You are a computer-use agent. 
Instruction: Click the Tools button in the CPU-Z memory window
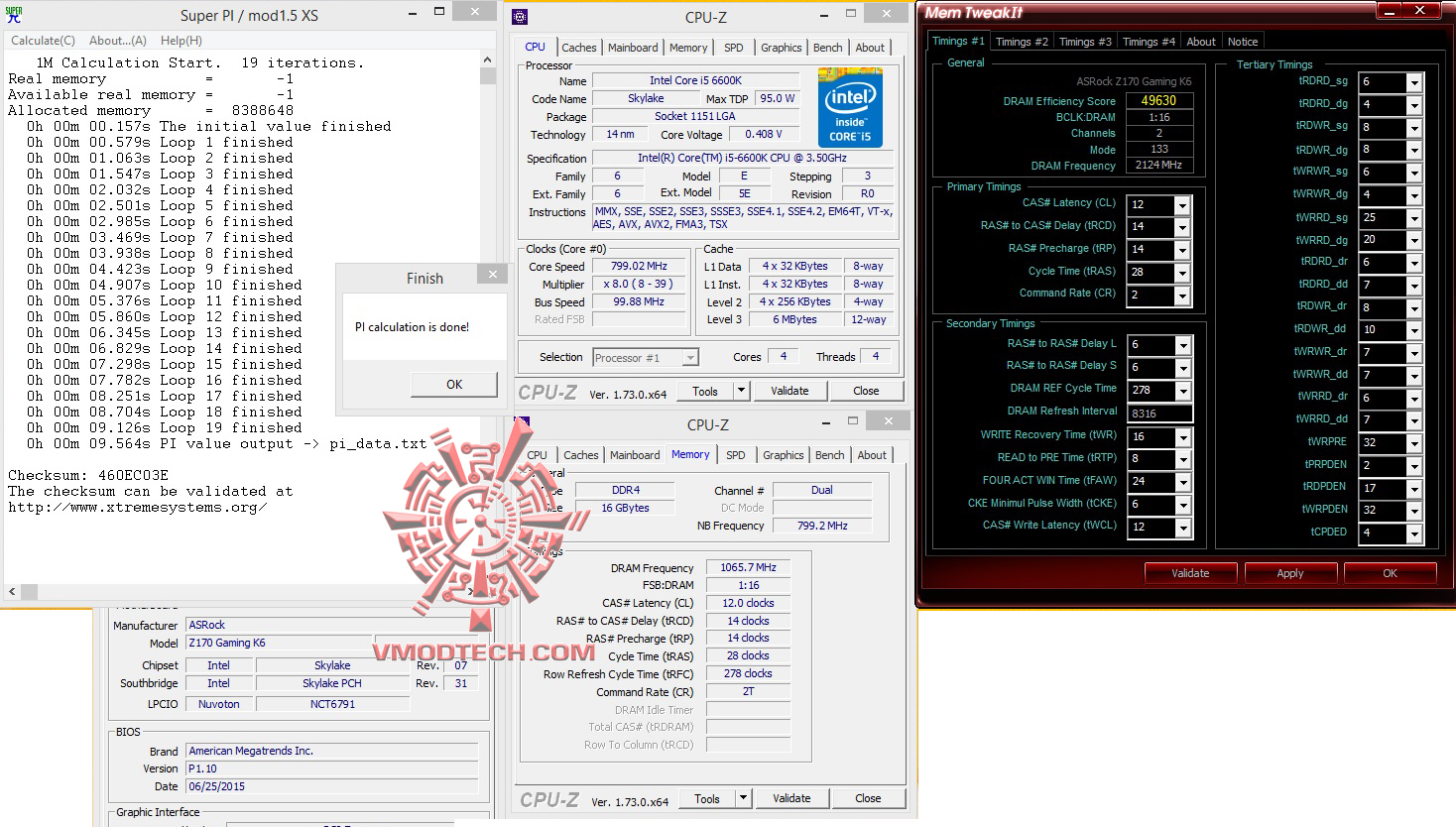click(x=707, y=798)
